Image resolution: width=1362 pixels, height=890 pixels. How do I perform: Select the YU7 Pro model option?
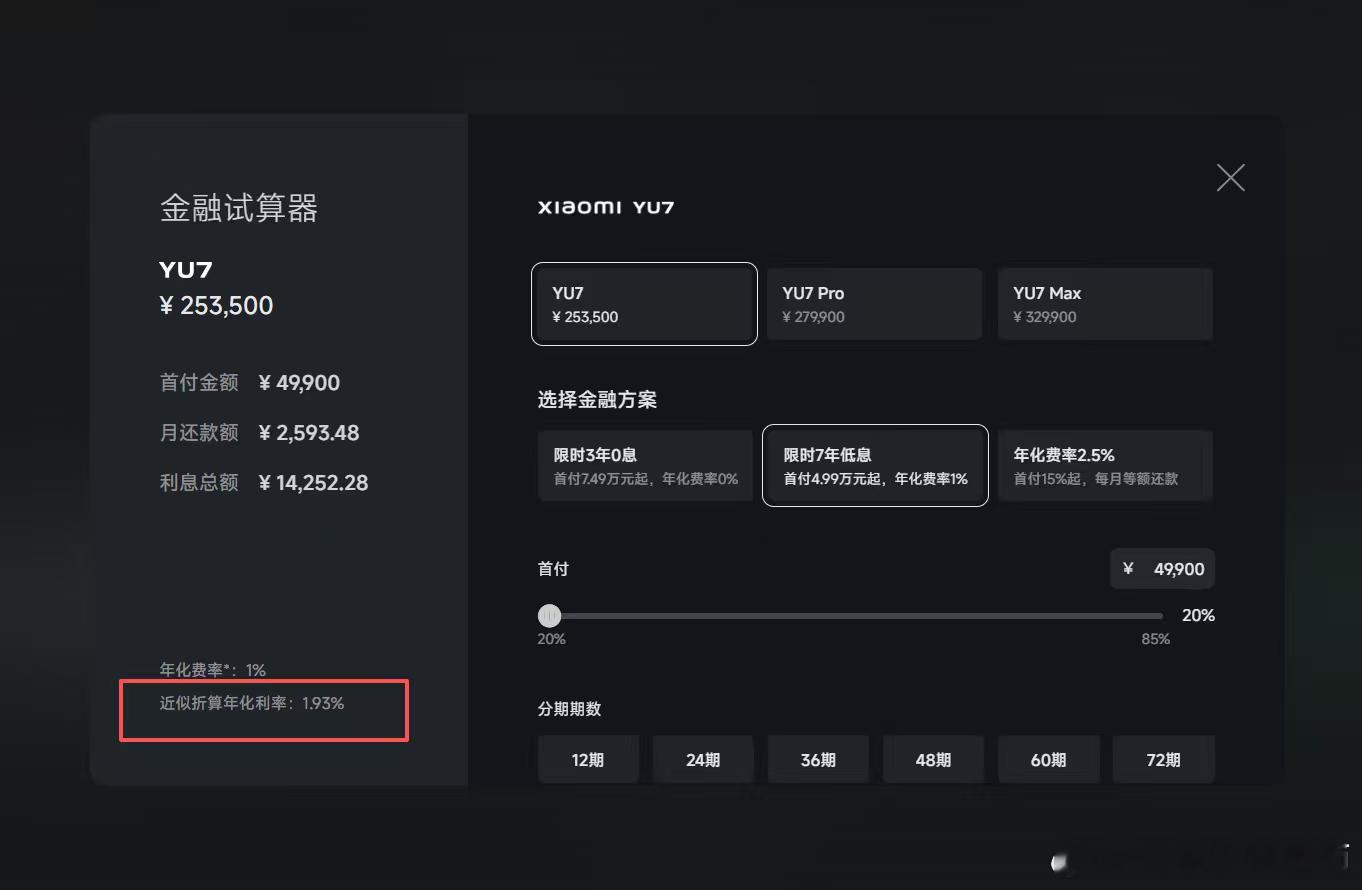(x=875, y=304)
